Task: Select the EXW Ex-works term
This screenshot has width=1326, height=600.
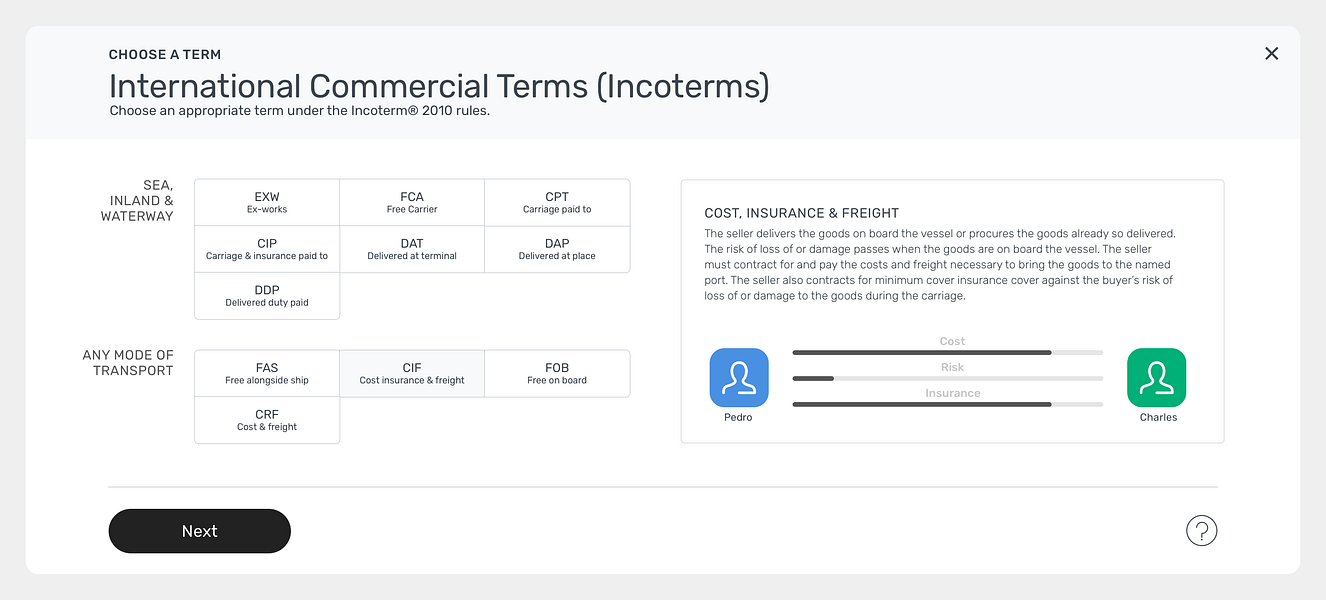Action: click(x=267, y=203)
